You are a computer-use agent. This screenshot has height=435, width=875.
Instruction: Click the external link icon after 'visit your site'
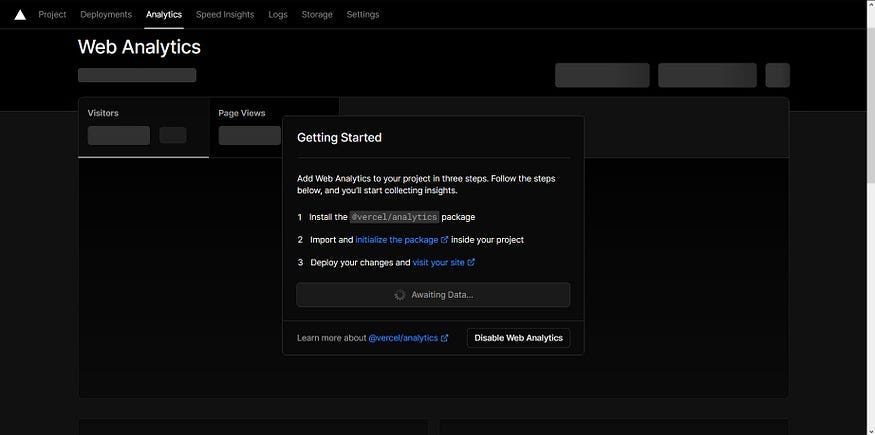coord(471,262)
